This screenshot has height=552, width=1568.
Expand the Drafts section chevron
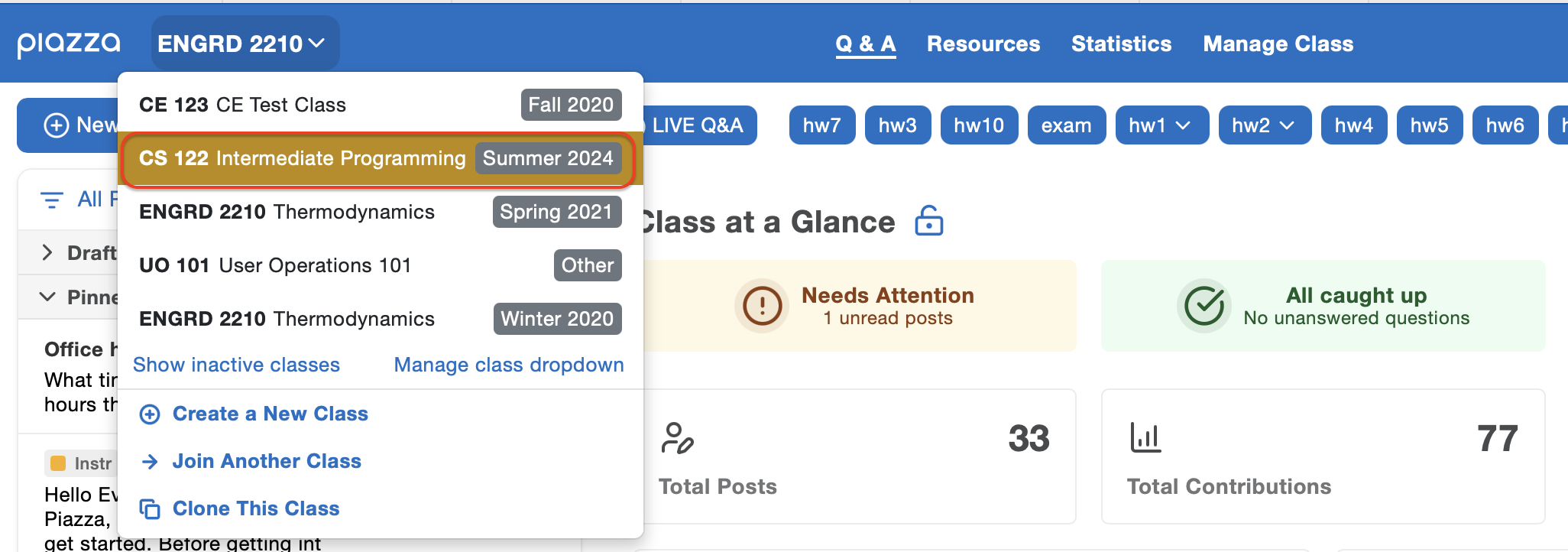(47, 252)
